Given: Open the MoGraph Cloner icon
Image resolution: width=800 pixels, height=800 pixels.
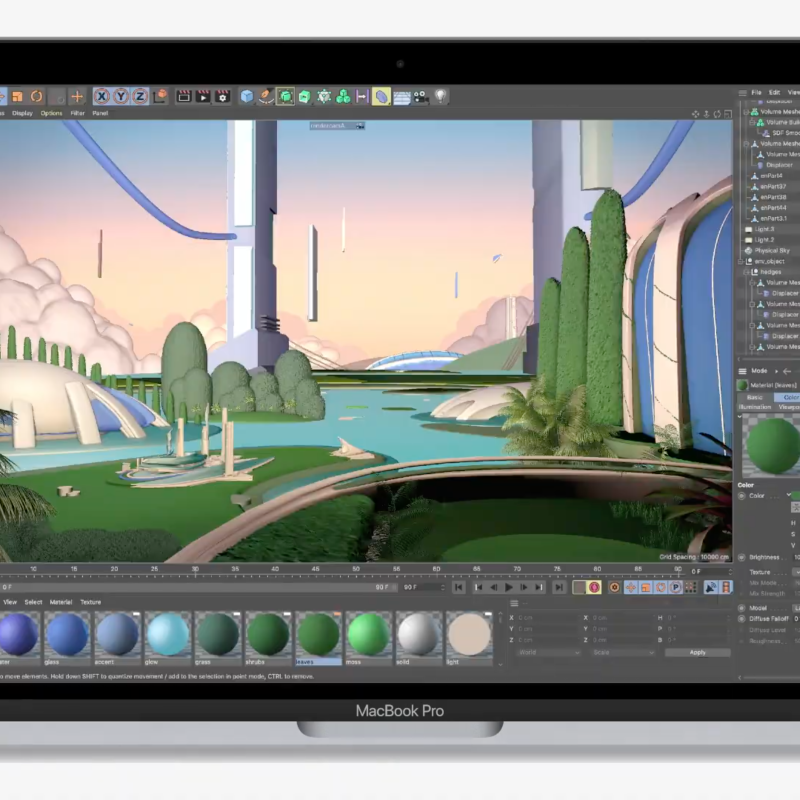Looking at the screenshot, I should coord(324,96).
